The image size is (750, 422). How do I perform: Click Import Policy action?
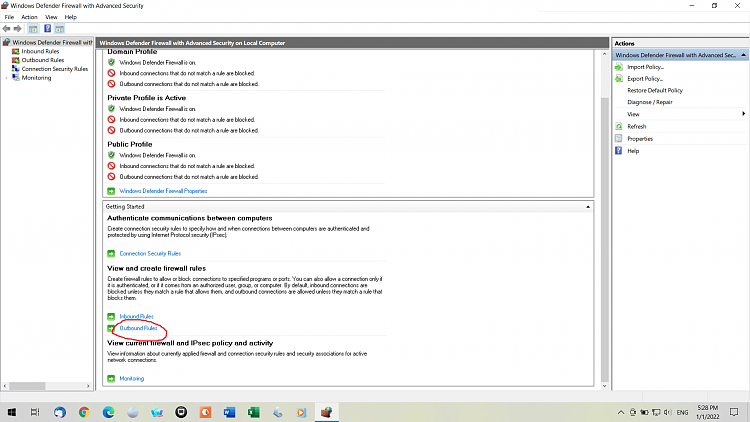tap(645, 67)
